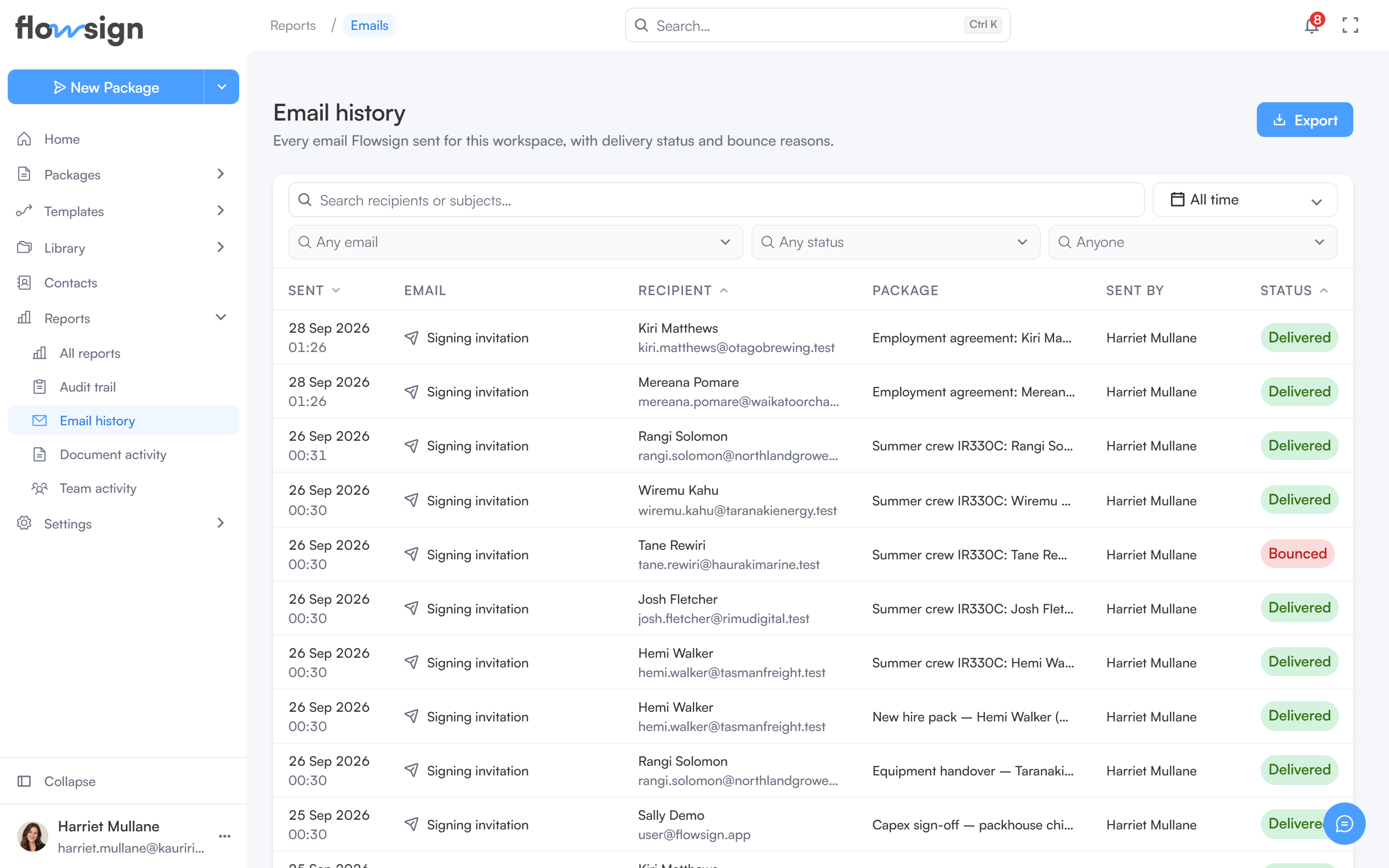Image resolution: width=1389 pixels, height=868 pixels.
Task: Go to Home in sidebar
Action: point(123,139)
